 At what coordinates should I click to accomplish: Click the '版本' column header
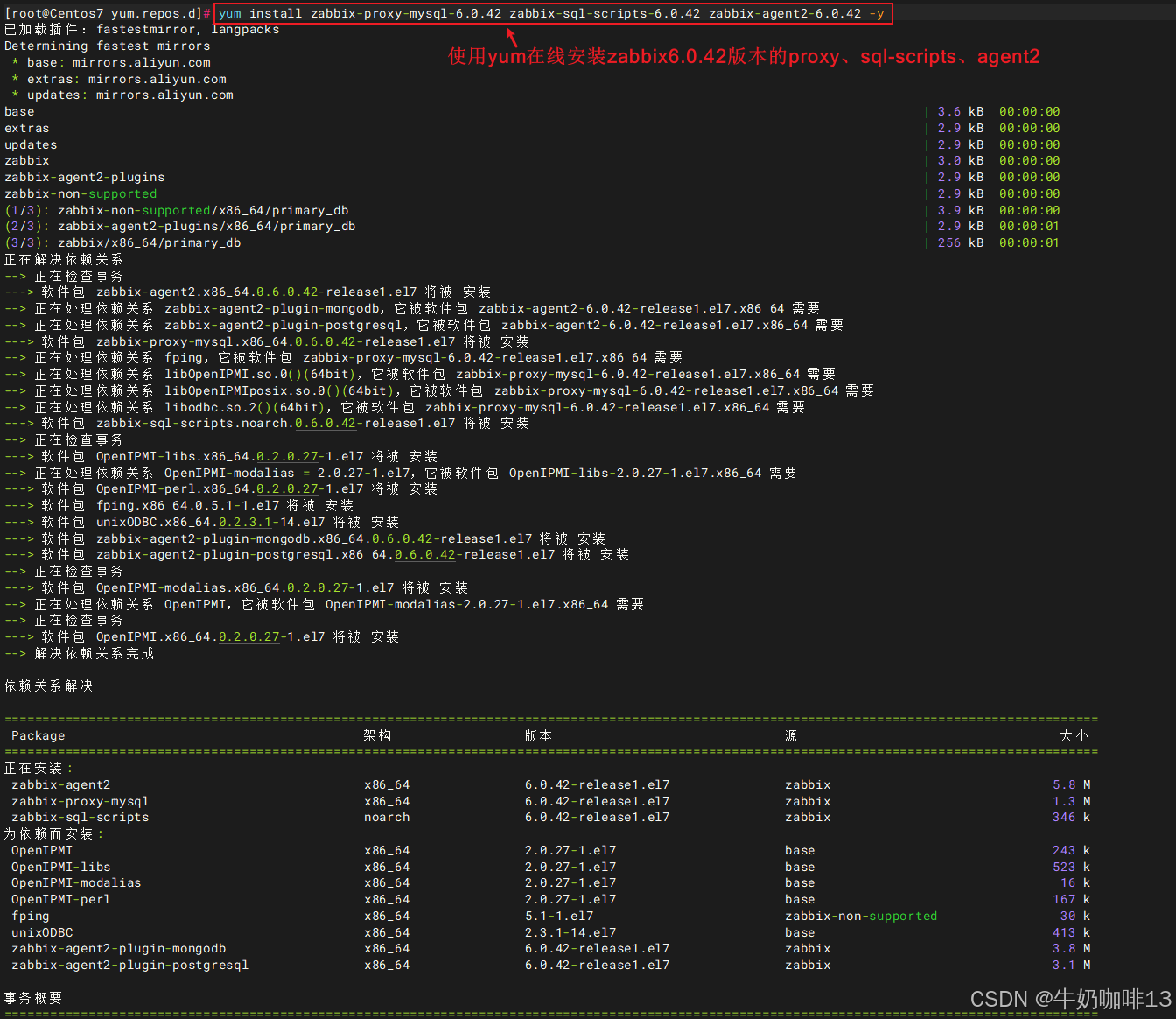(x=538, y=736)
